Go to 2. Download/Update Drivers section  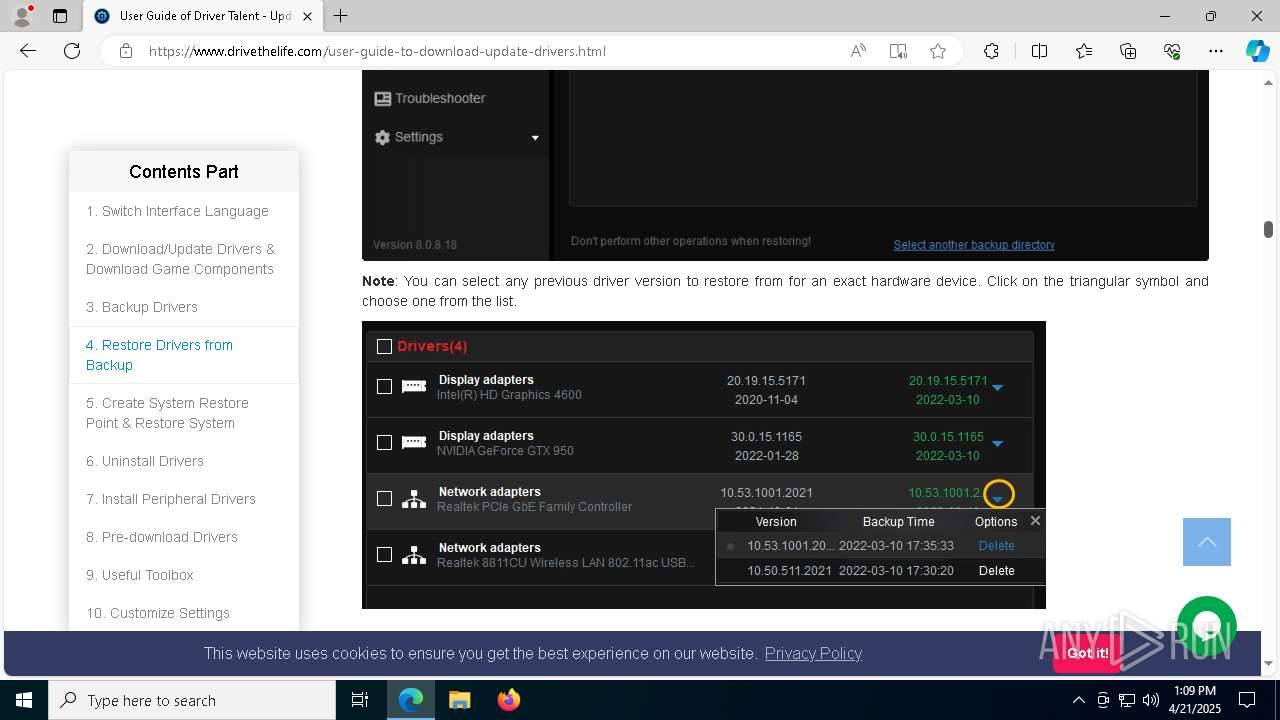click(x=180, y=259)
